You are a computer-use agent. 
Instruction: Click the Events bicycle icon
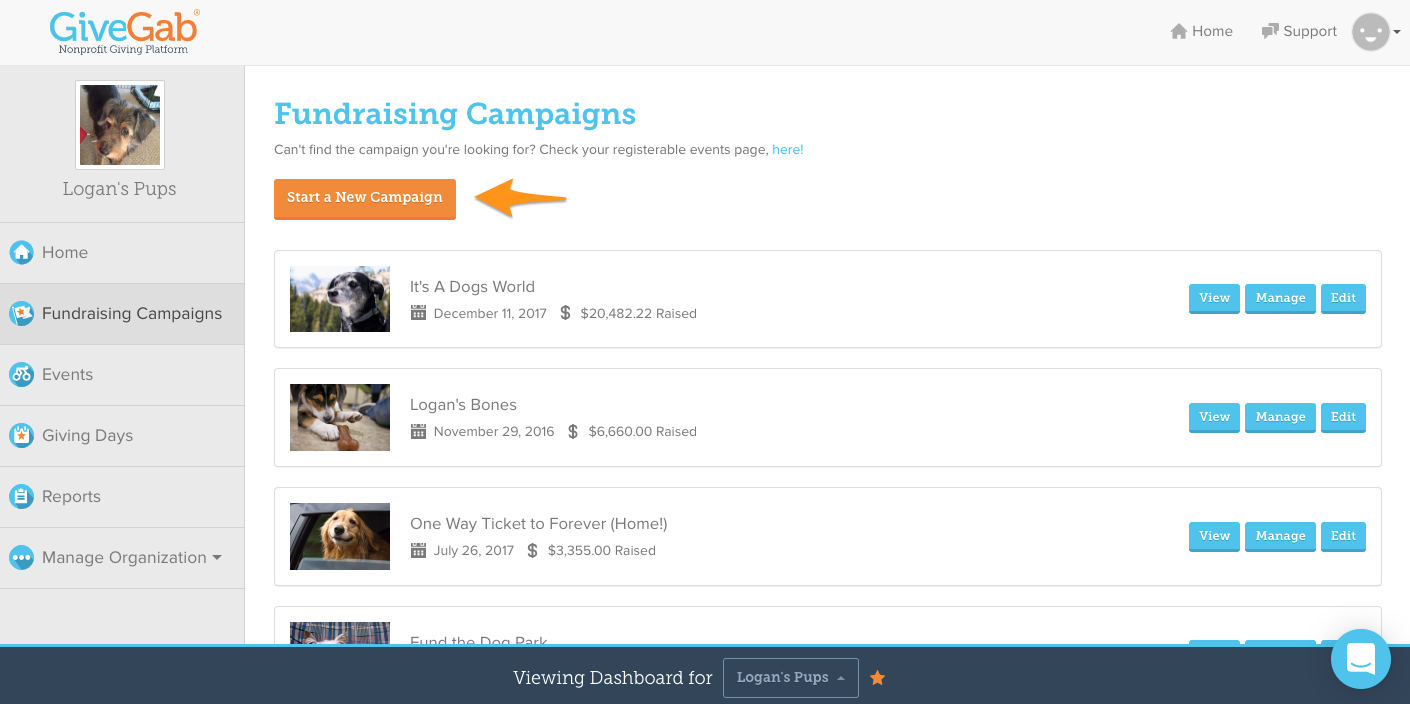coord(21,374)
